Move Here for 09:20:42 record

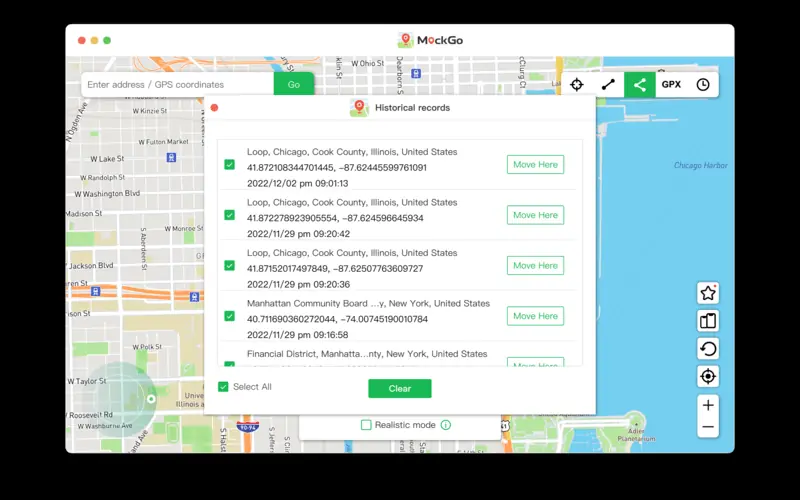(535, 215)
